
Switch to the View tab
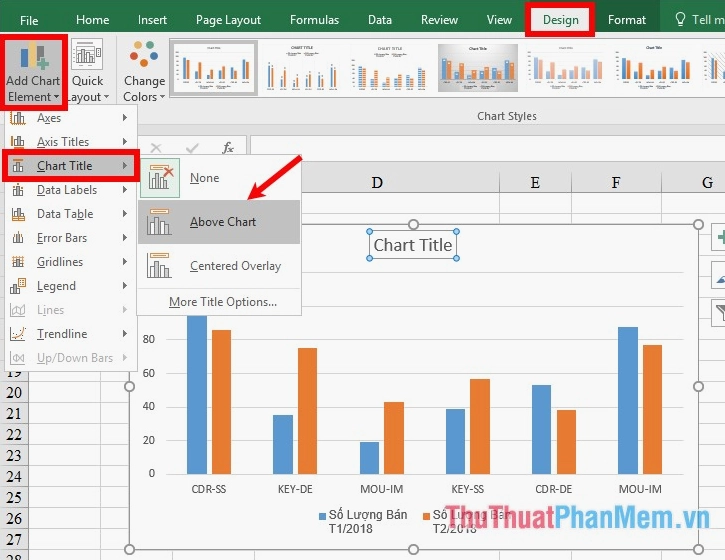[499, 20]
